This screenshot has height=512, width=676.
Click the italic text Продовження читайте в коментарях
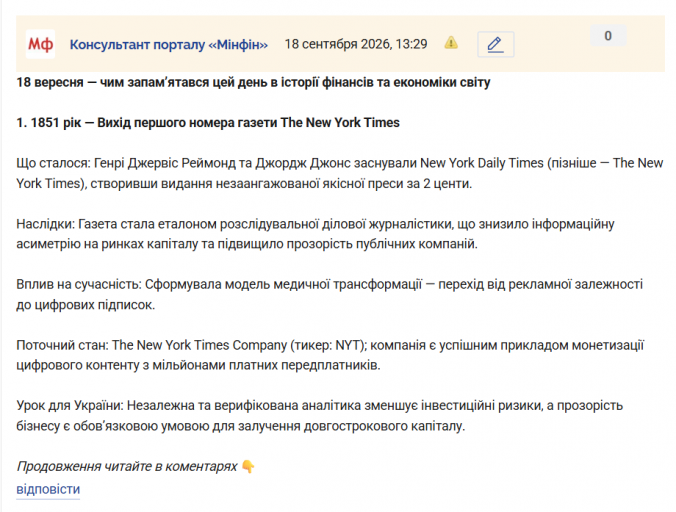[x=127, y=466]
